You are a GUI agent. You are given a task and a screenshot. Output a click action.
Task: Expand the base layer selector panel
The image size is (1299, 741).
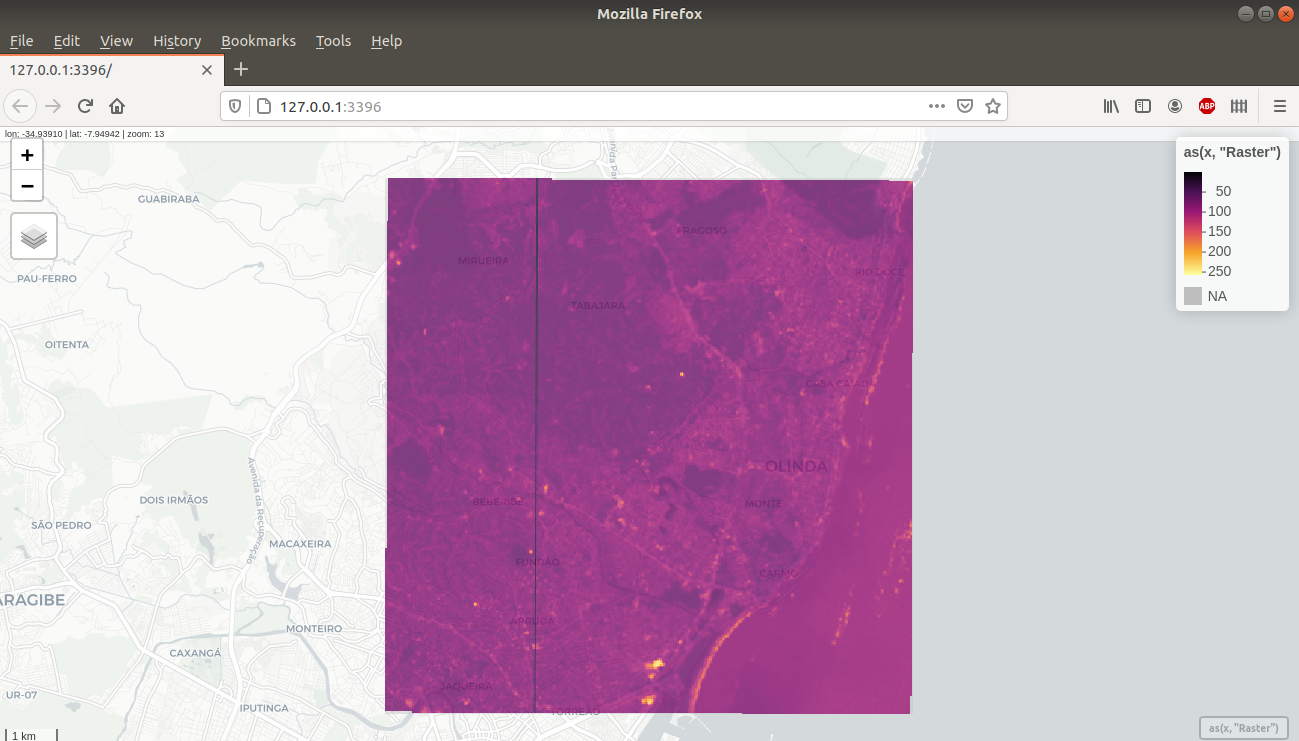(x=33, y=236)
